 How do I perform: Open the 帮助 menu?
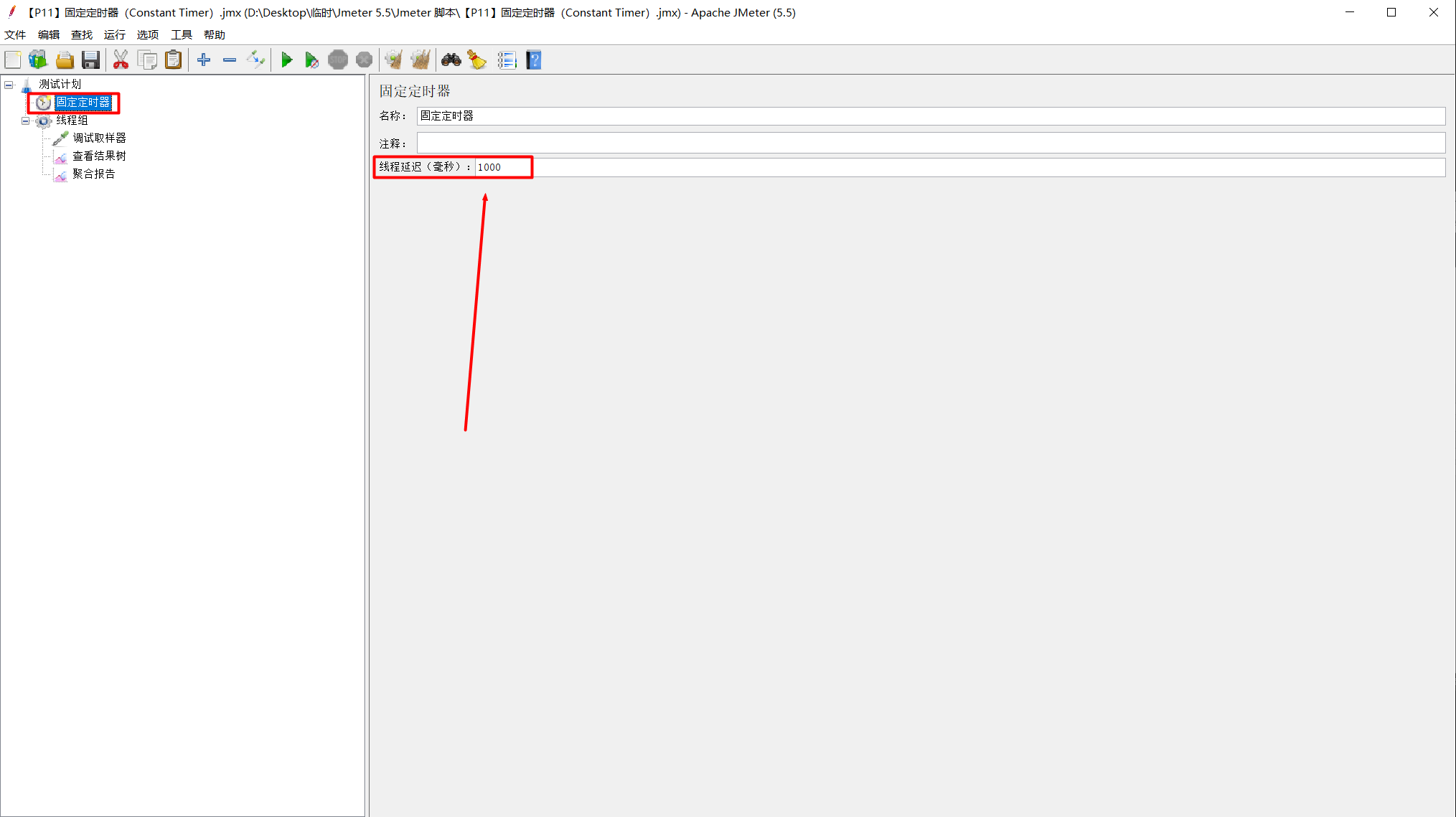pos(215,35)
